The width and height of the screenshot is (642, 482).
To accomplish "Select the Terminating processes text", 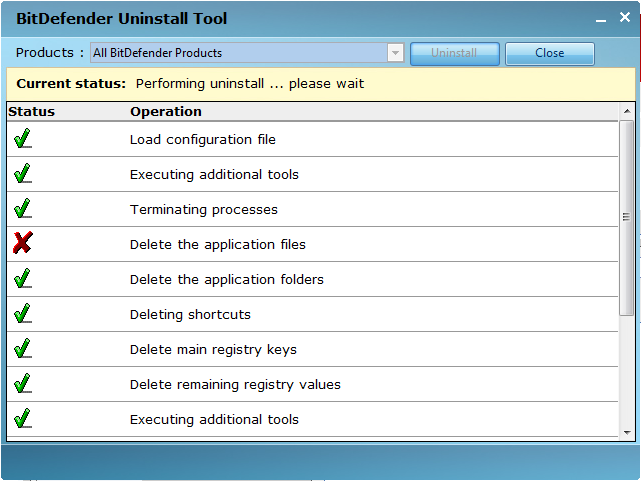I will tap(204, 209).
